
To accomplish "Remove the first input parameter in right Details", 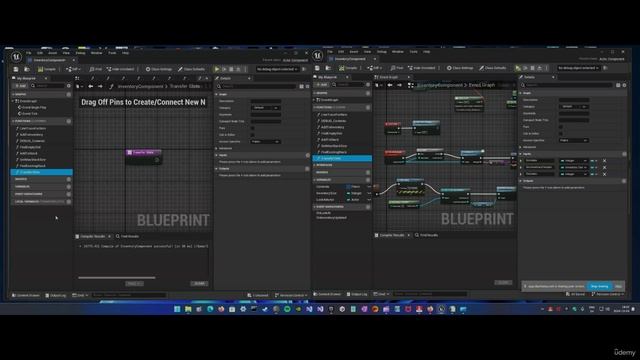I will click(x=604, y=161).
